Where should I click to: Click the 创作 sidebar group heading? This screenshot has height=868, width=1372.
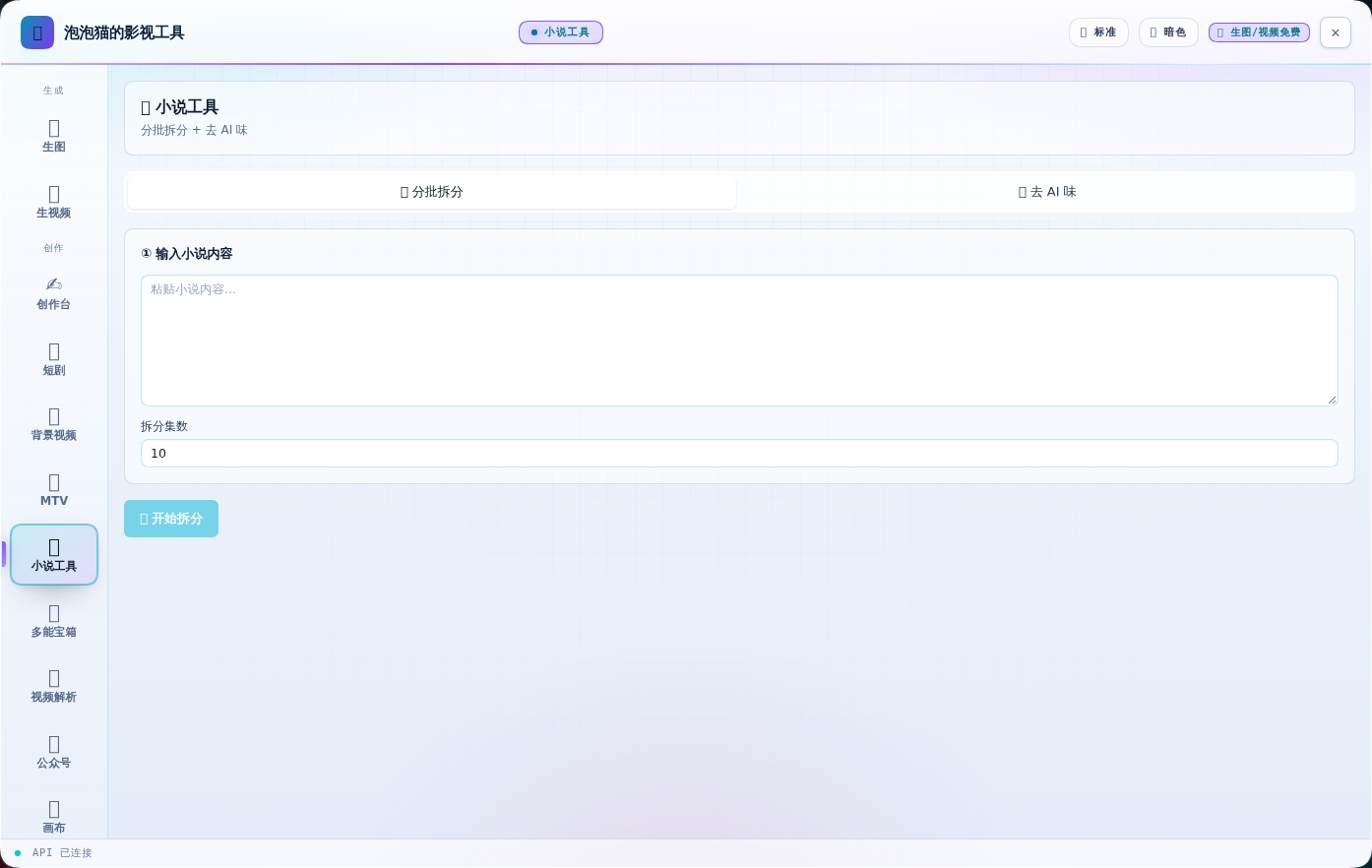point(53,248)
